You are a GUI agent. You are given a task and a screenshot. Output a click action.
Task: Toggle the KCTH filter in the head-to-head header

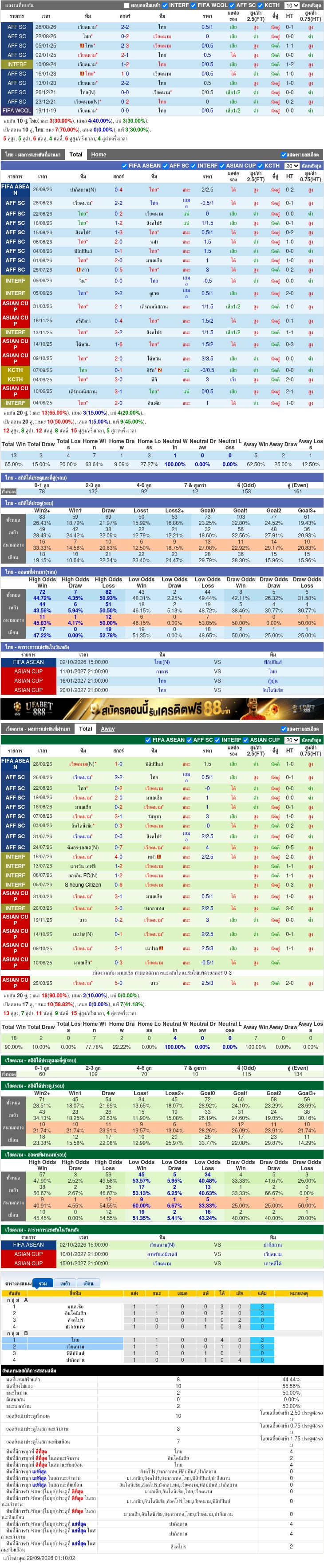click(261, 5)
